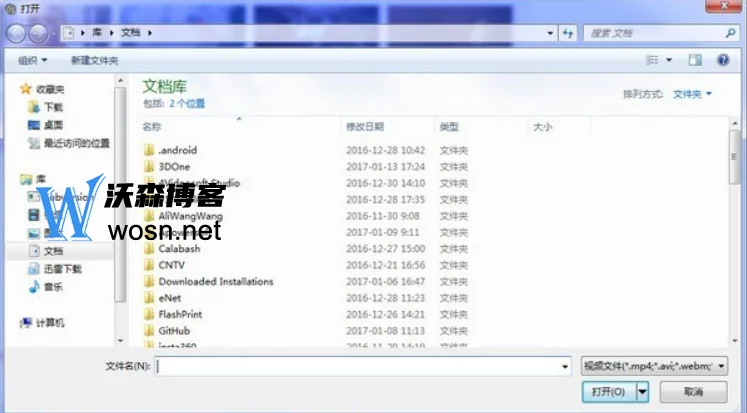The width and height of the screenshot is (747, 413).
Task: Click the 文档 breadcrumb segment
Action: [131, 32]
